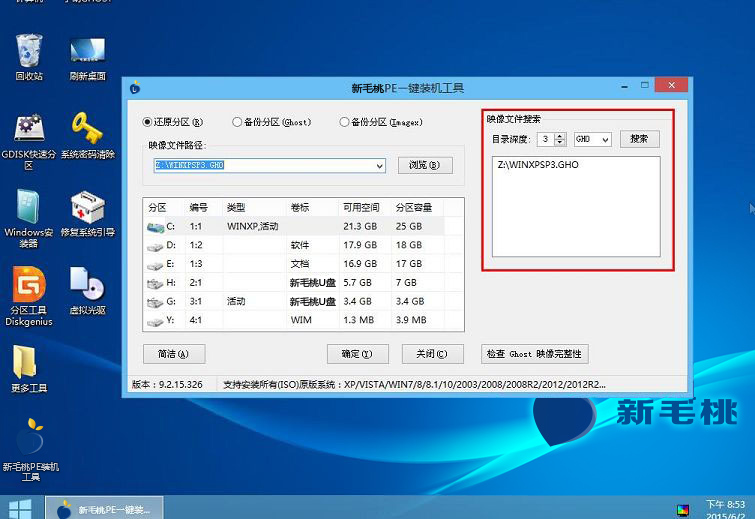Click the color tray icon in taskbar
Screen dimensions: 755x519
coord(682,510)
